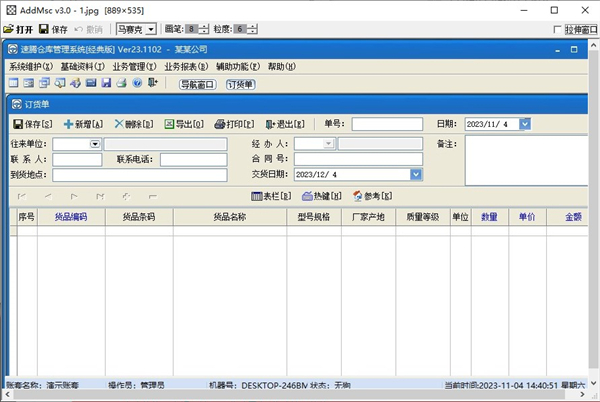
Task: Increase the 画笔 brush size stepper
Action: tap(204, 26)
